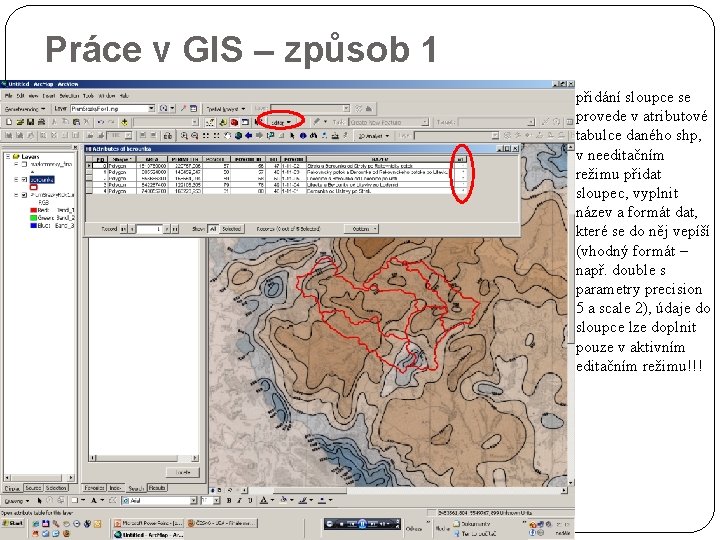This screenshot has width=720, height=540.
Task: Expand the Georeferencing Layer combo box
Action: click(151, 109)
